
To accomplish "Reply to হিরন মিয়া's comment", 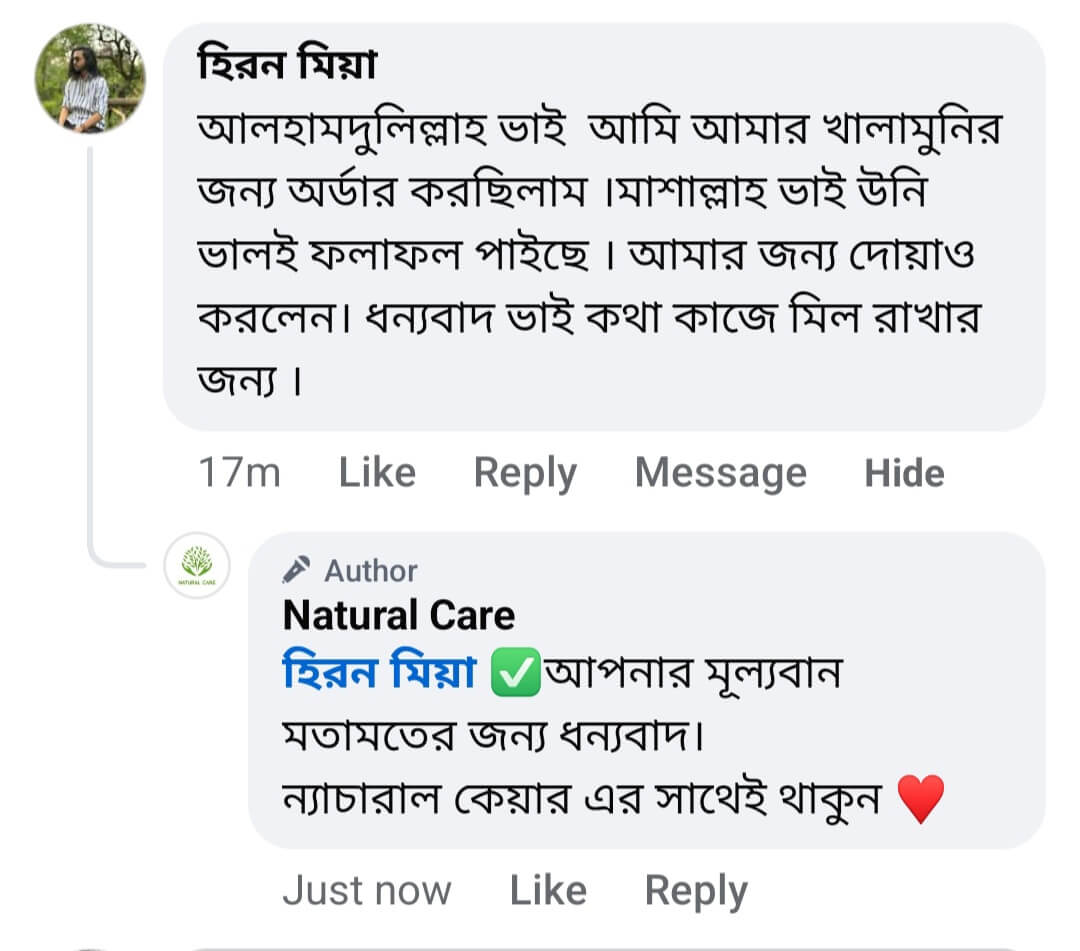I will pyautogui.click(x=525, y=473).
